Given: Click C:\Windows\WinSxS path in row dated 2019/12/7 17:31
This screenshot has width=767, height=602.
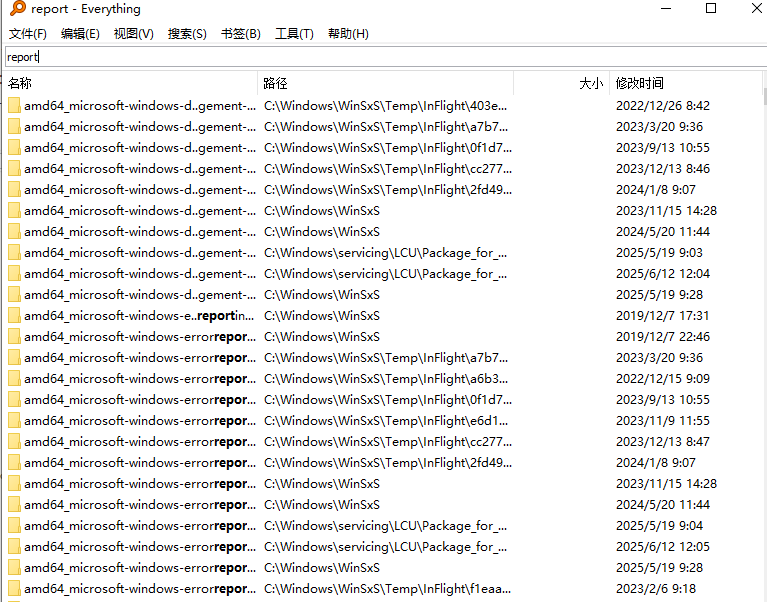Looking at the screenshot, I should 322,316.
